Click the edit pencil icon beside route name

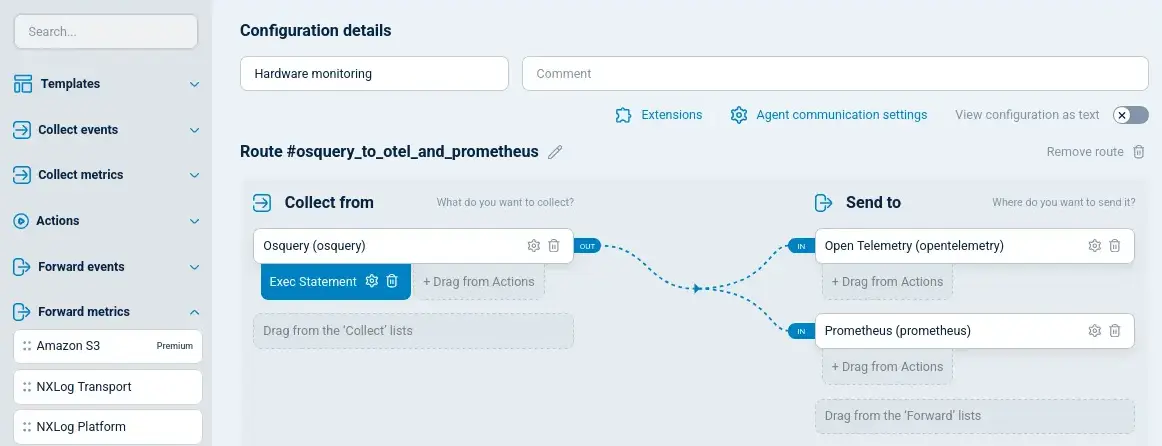(555, 152)
